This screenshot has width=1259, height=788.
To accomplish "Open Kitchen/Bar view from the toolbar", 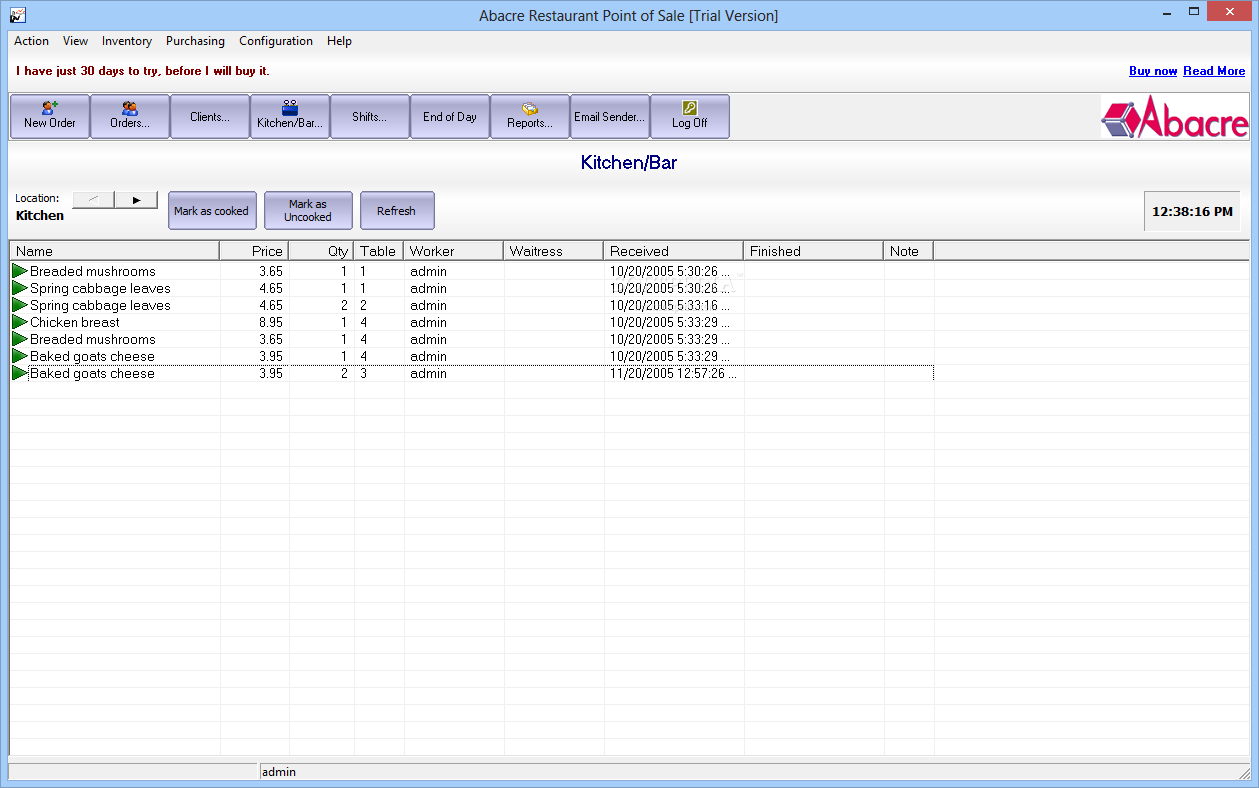I will tap(290, 116).
